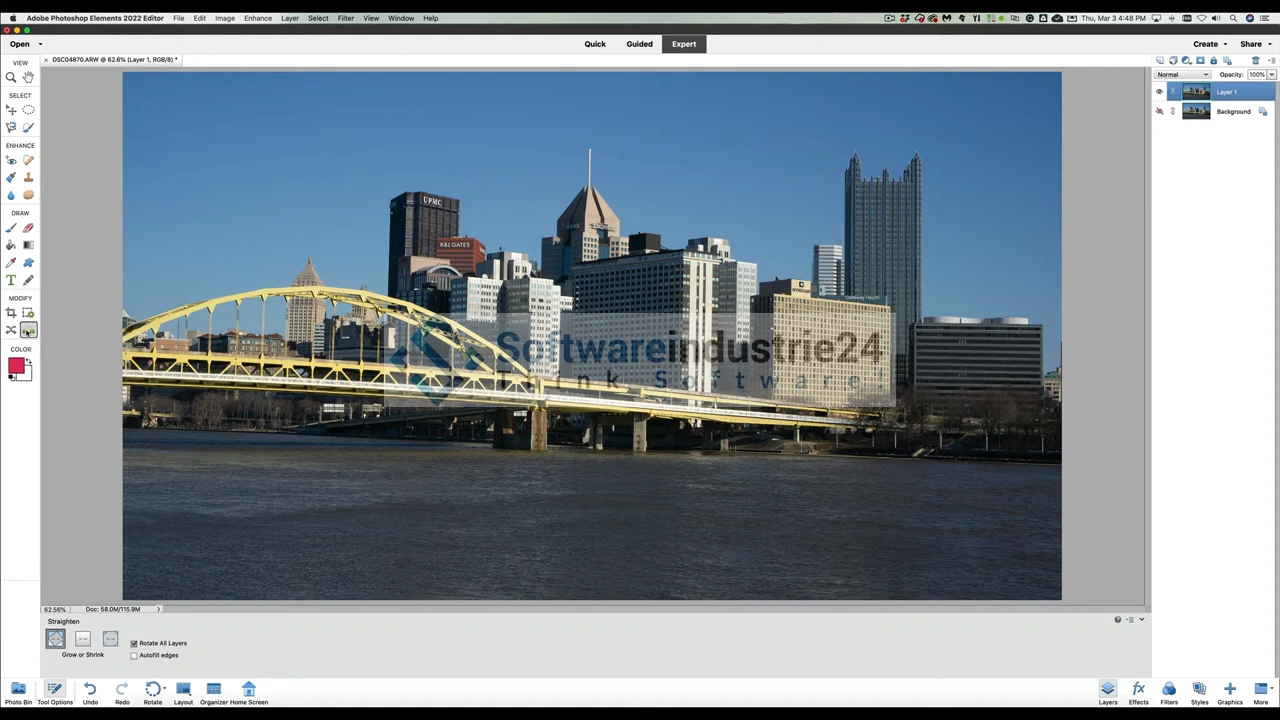Enable the Autofill edges checkbox

click(134, 656)
